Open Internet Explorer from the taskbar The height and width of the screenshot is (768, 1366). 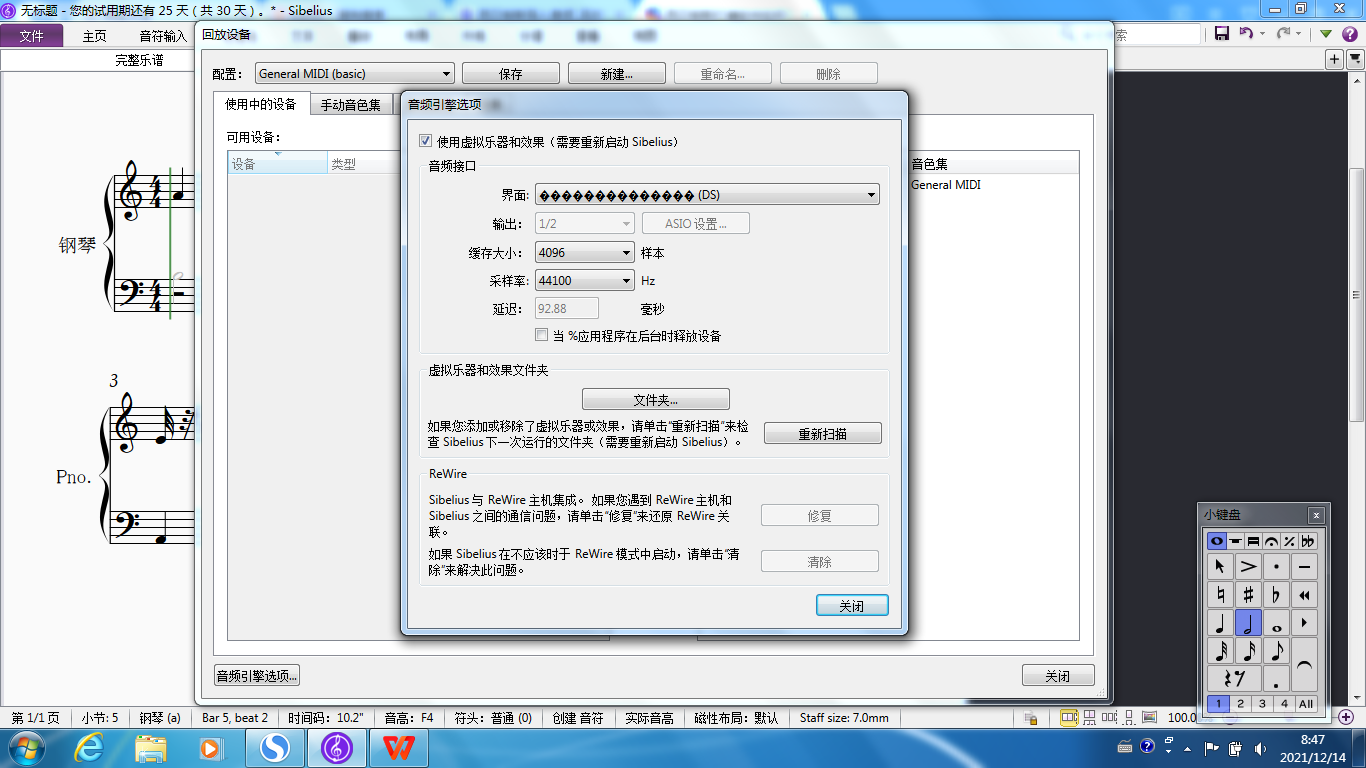point(91,747)
